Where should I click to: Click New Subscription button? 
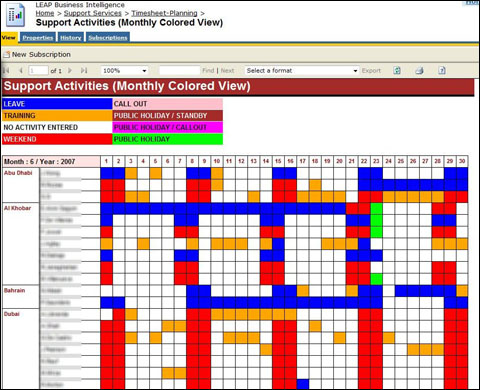click(37, 54)
